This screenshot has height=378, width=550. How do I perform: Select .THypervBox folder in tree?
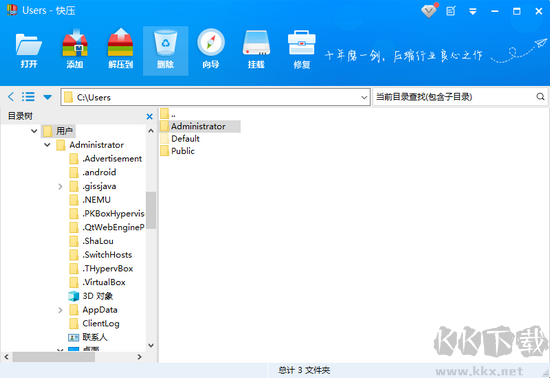pyautogui.click(x=101, y=269)
